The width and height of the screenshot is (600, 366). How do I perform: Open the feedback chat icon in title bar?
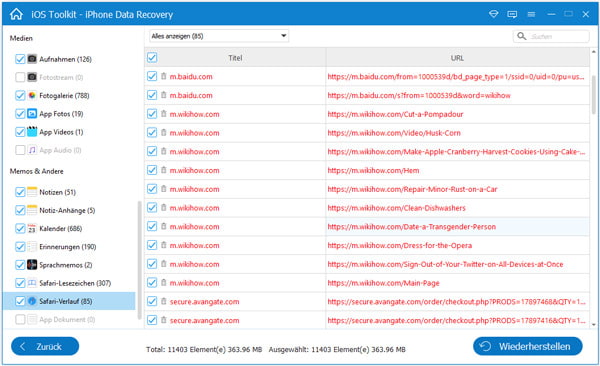pos(512,14)
